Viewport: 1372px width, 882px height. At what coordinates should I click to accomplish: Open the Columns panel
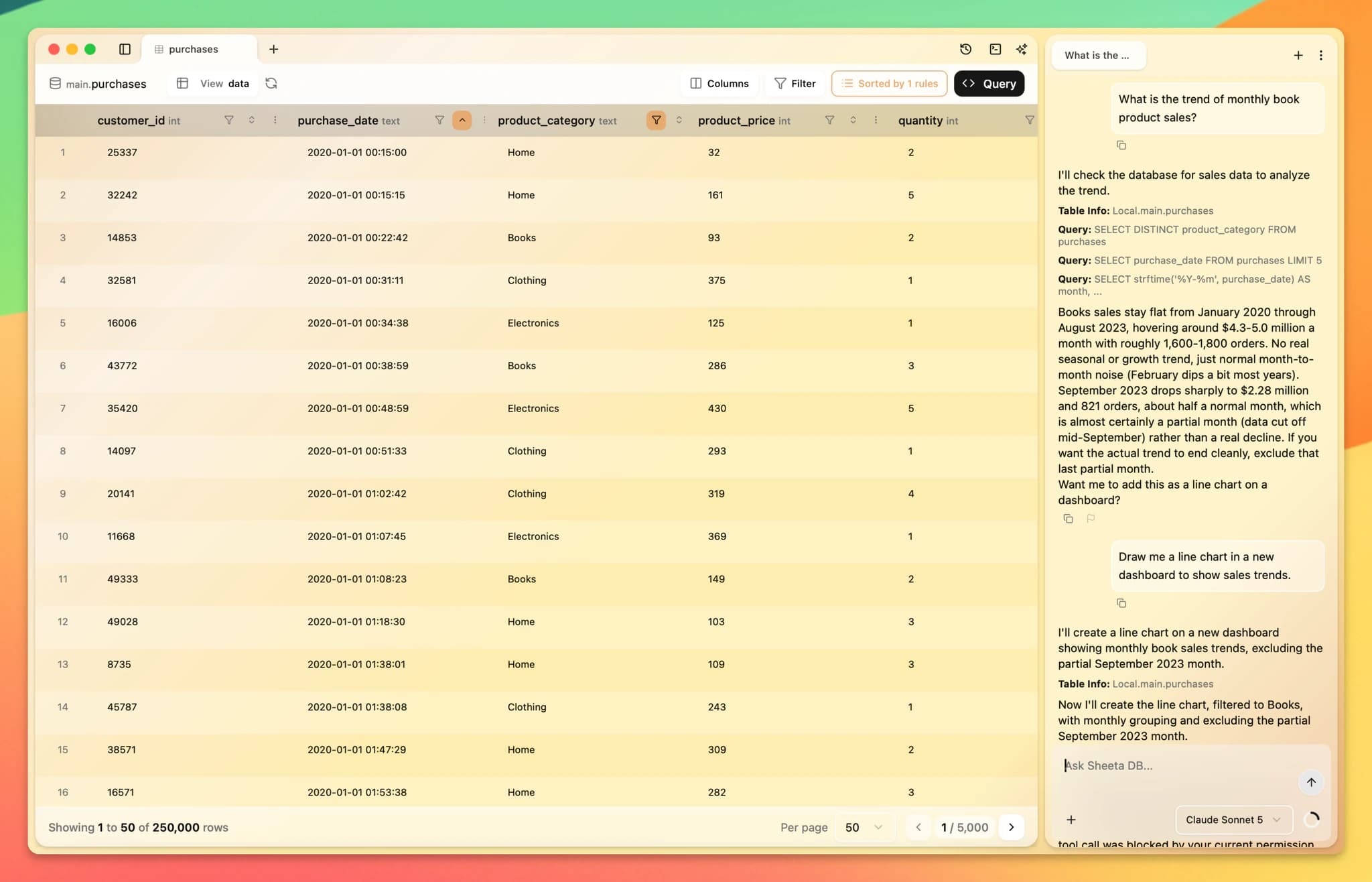tap(719, 83)
